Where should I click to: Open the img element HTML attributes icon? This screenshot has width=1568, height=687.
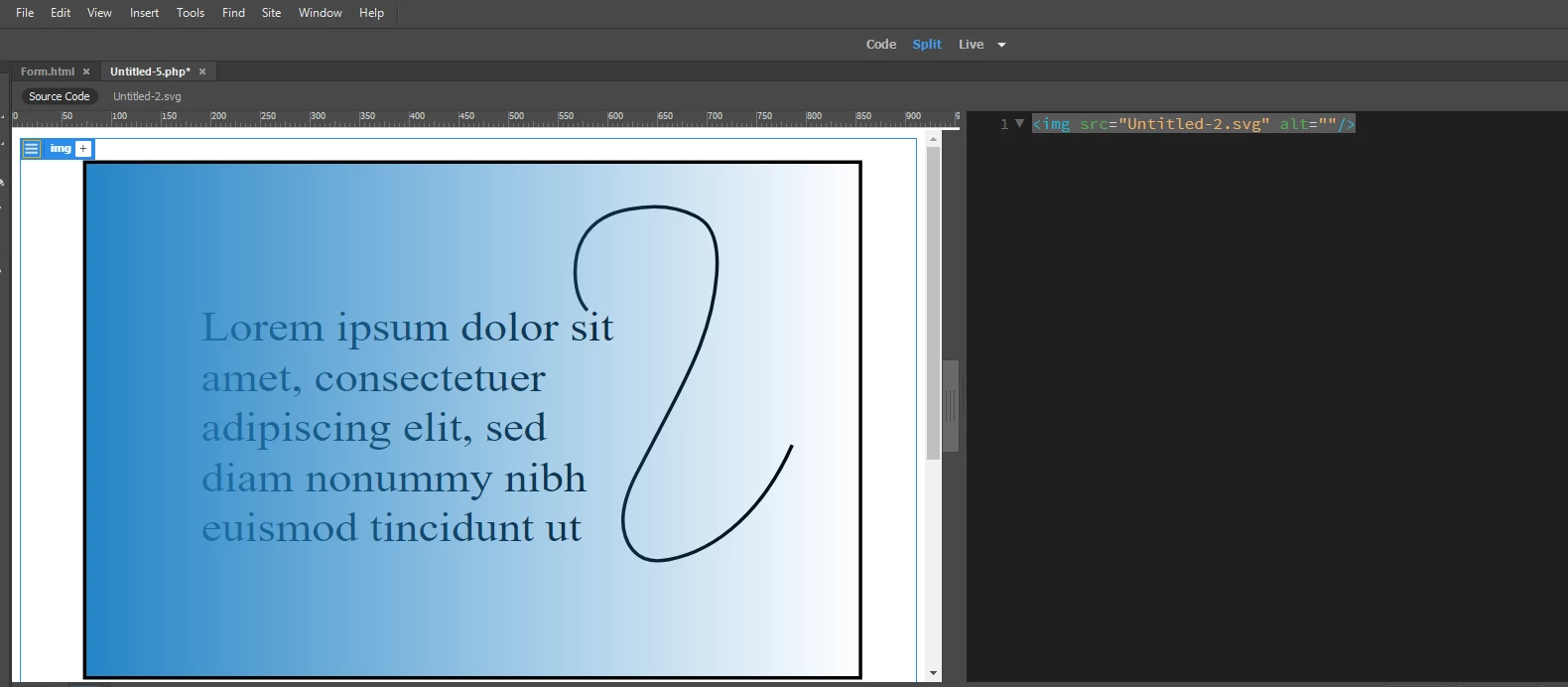coord(32,149)
